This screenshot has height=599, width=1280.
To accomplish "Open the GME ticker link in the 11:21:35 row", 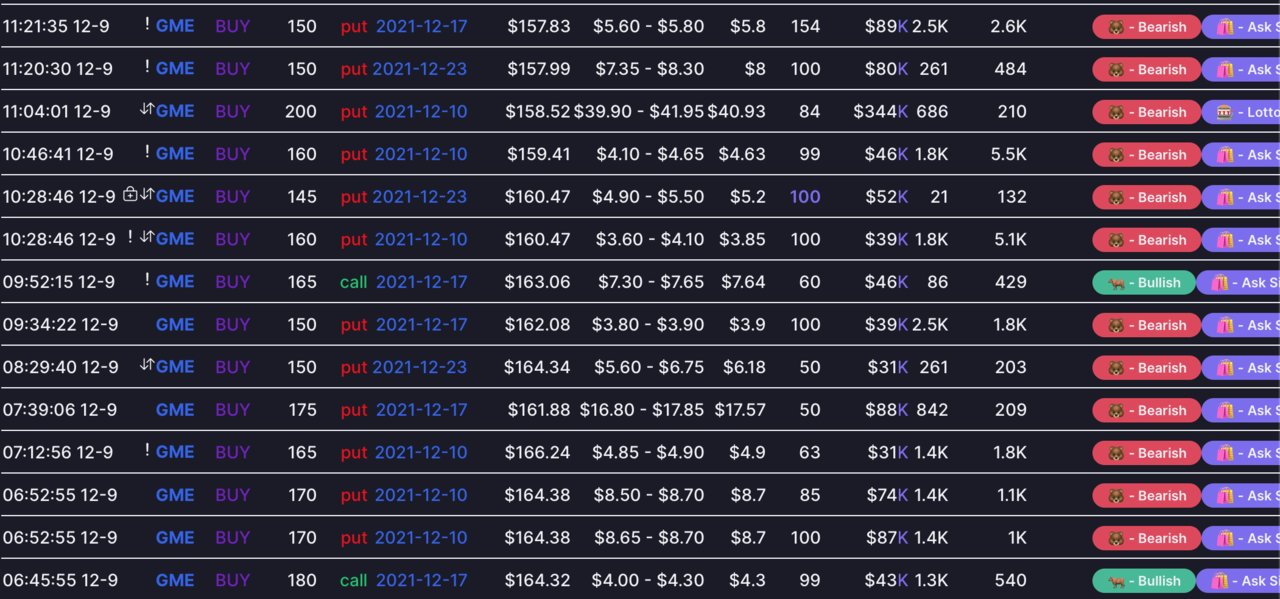I will (175, 26).
